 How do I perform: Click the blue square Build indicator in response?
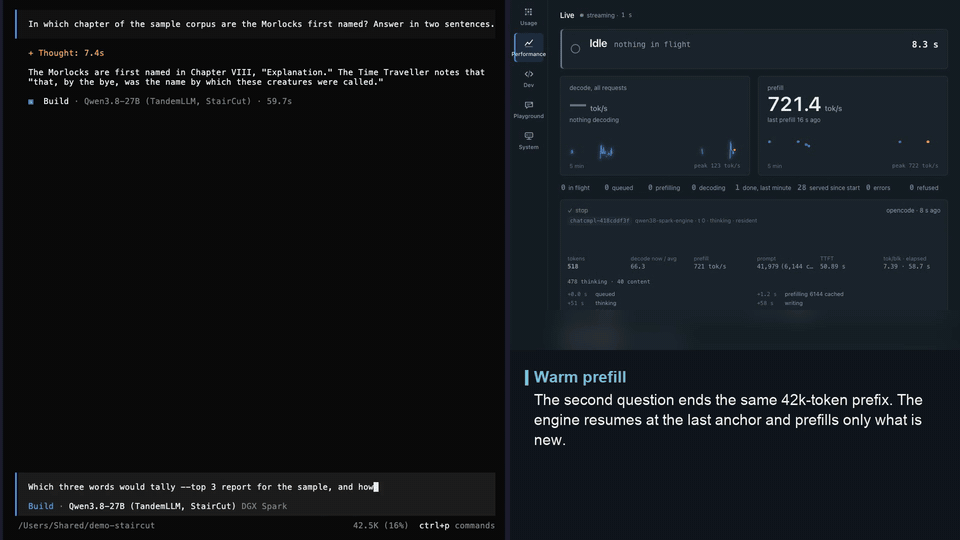31,102
